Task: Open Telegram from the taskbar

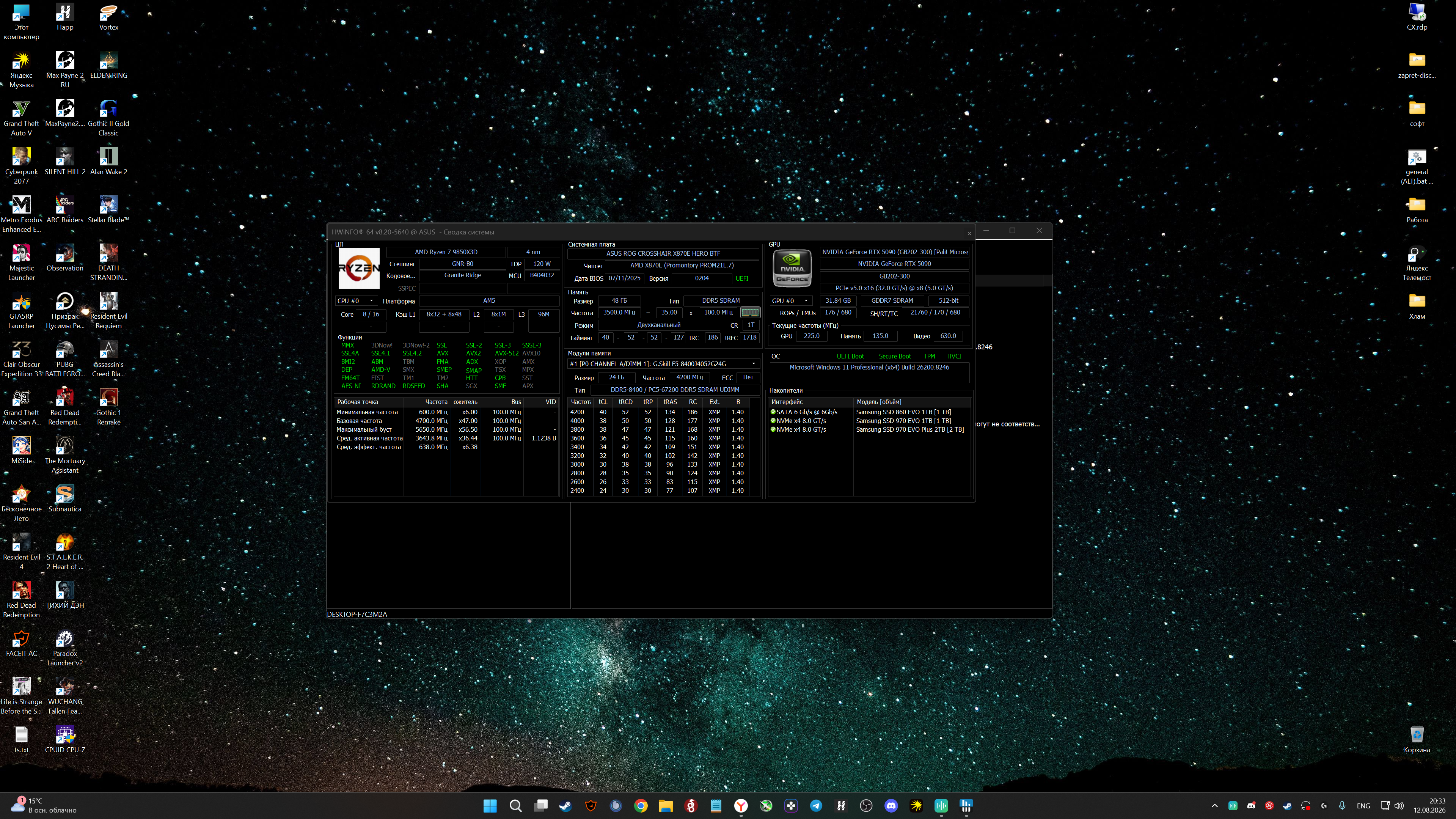Action: pyautogui.click(x=816, y=806)
